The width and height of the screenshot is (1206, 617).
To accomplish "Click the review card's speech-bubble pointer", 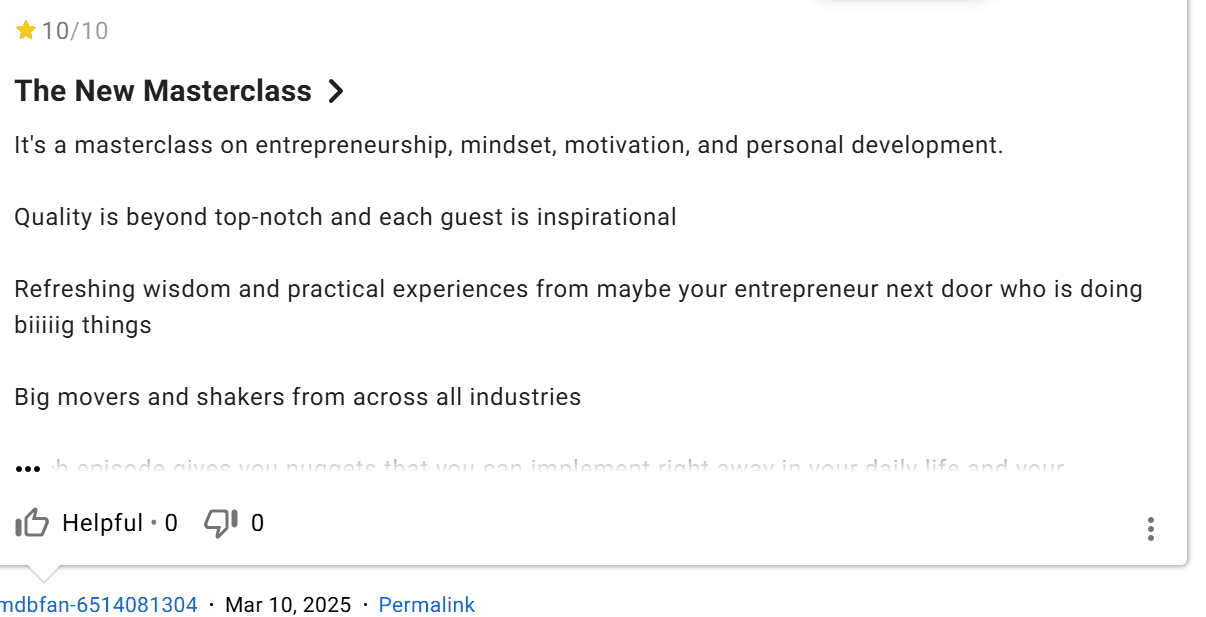I will pyautogui.click(x=44, y=574).
